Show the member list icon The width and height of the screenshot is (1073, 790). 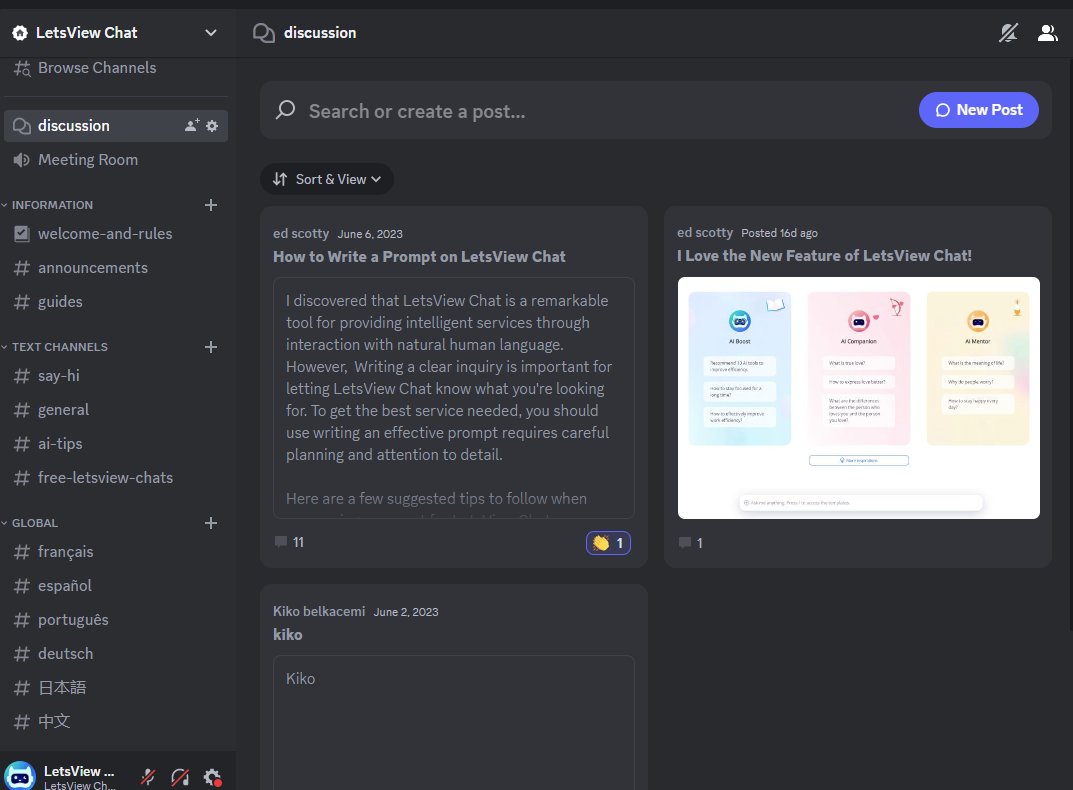(x=1047, y=33)
